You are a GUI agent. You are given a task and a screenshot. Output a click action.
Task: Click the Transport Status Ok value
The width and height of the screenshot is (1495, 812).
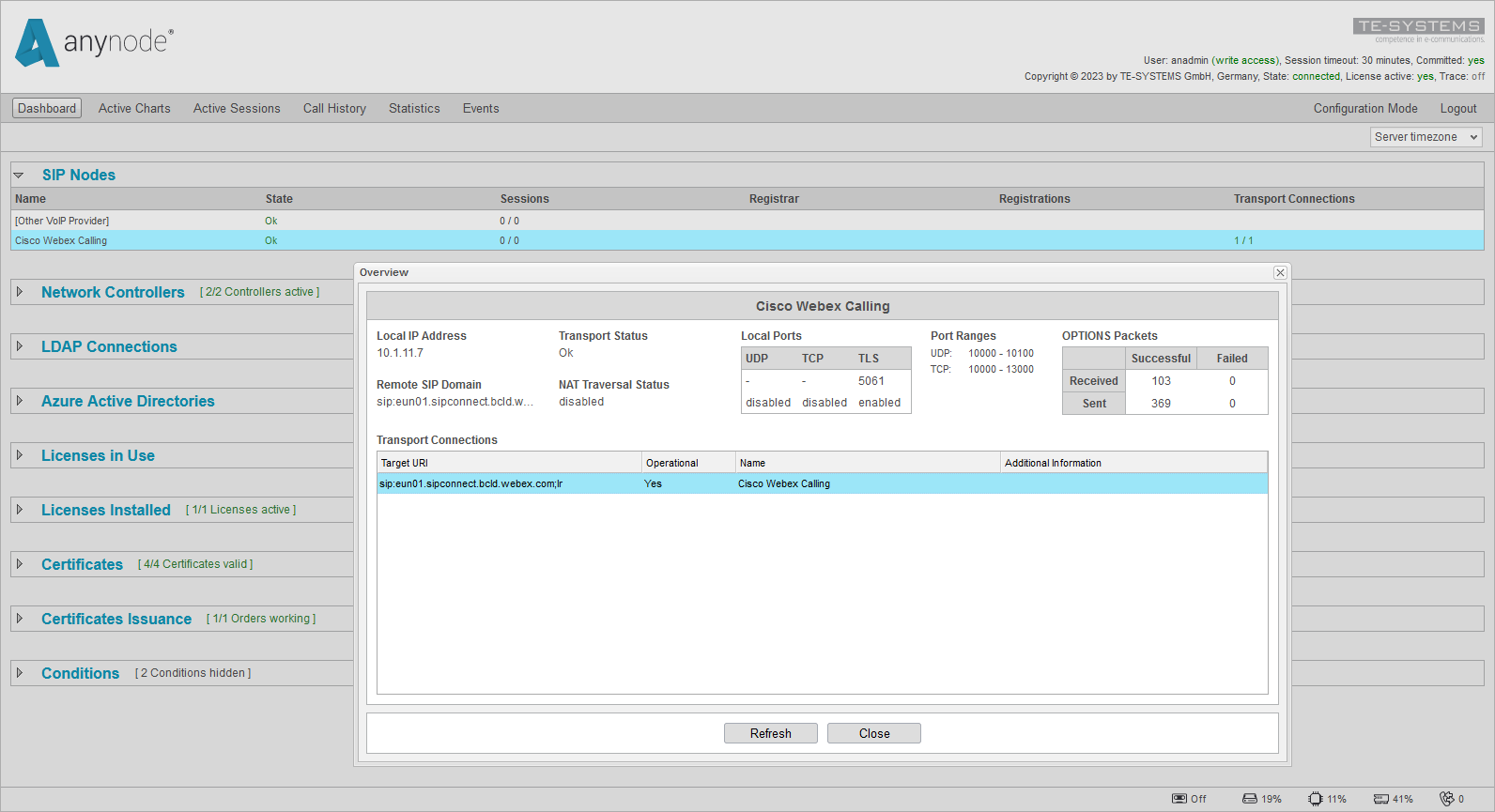565,353
